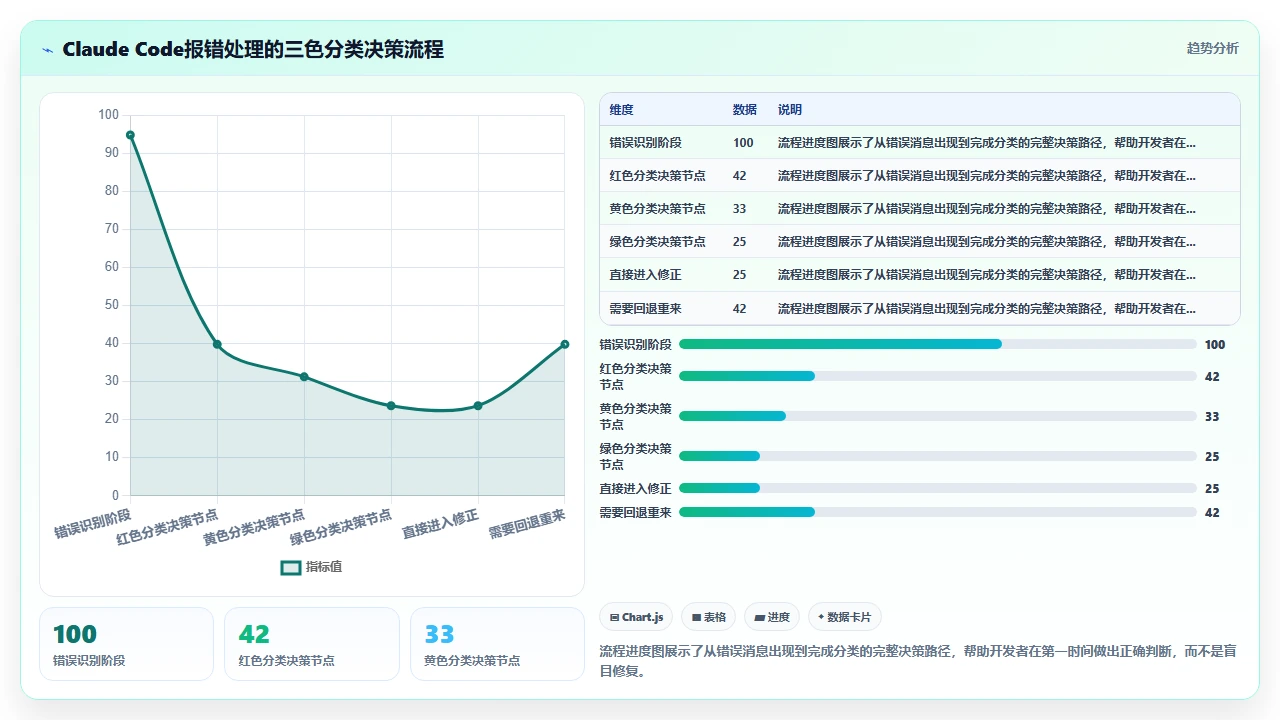Screen dimensions: 1280x720
Task: Click the icon on the Chart.js tag
Action: coord(614,618)
